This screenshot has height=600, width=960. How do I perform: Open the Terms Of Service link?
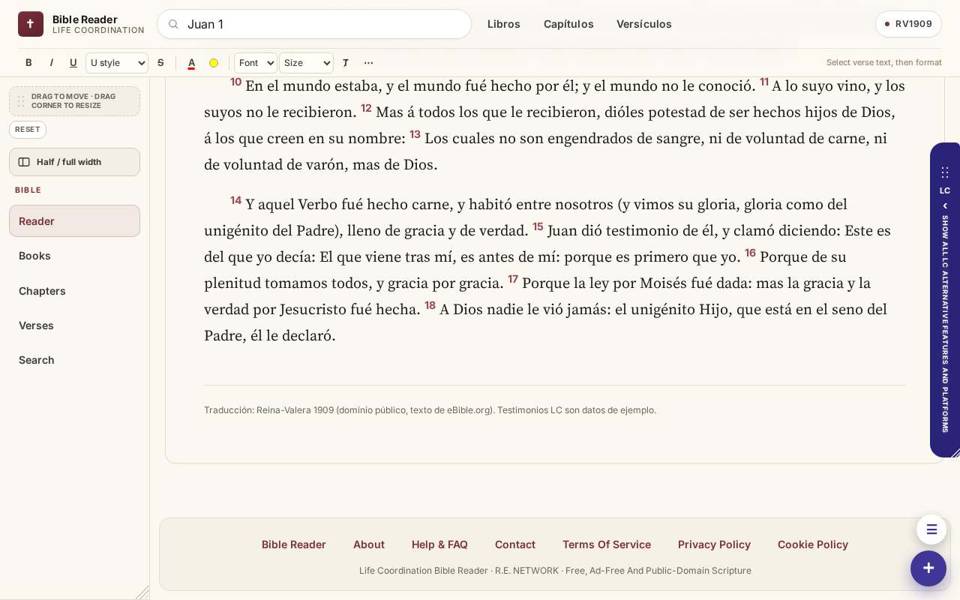(x=607, y=544)
